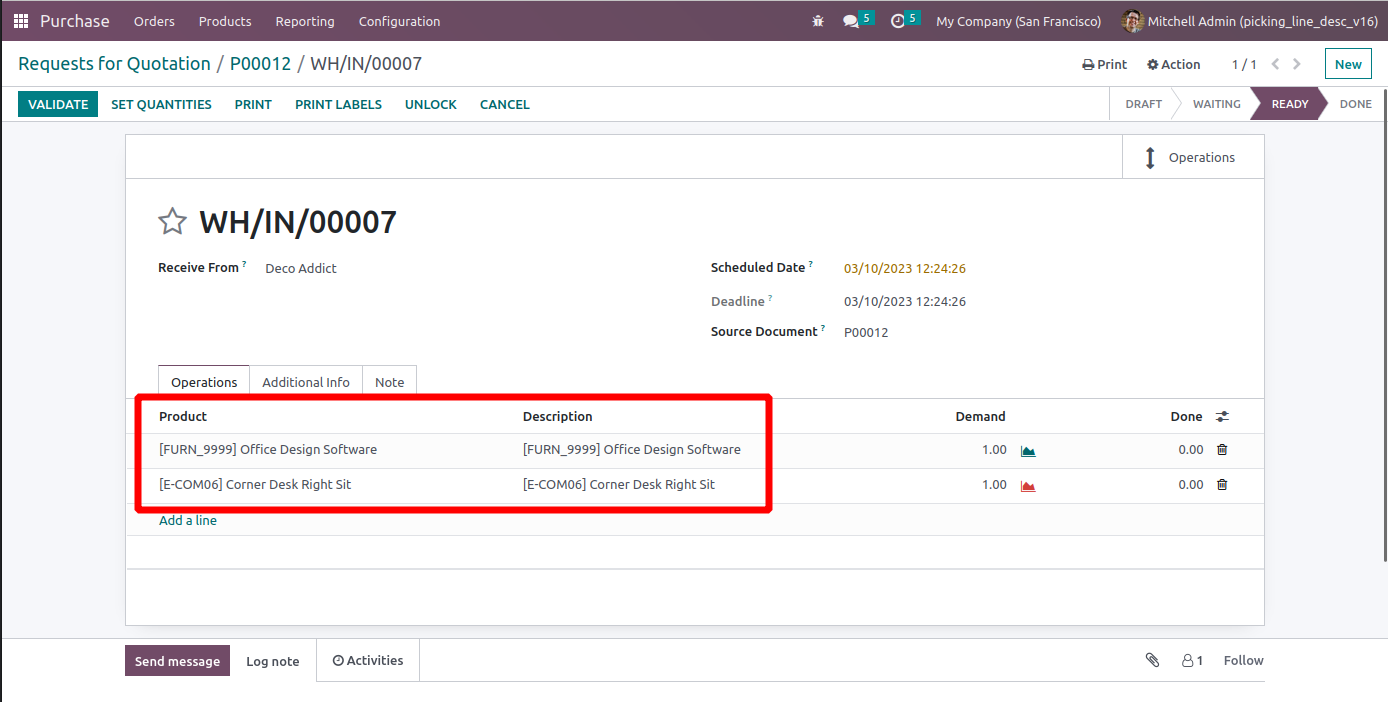This screenshot has width=1388, height=702.
Task: Click Log note button
Action: click(273, 661)
